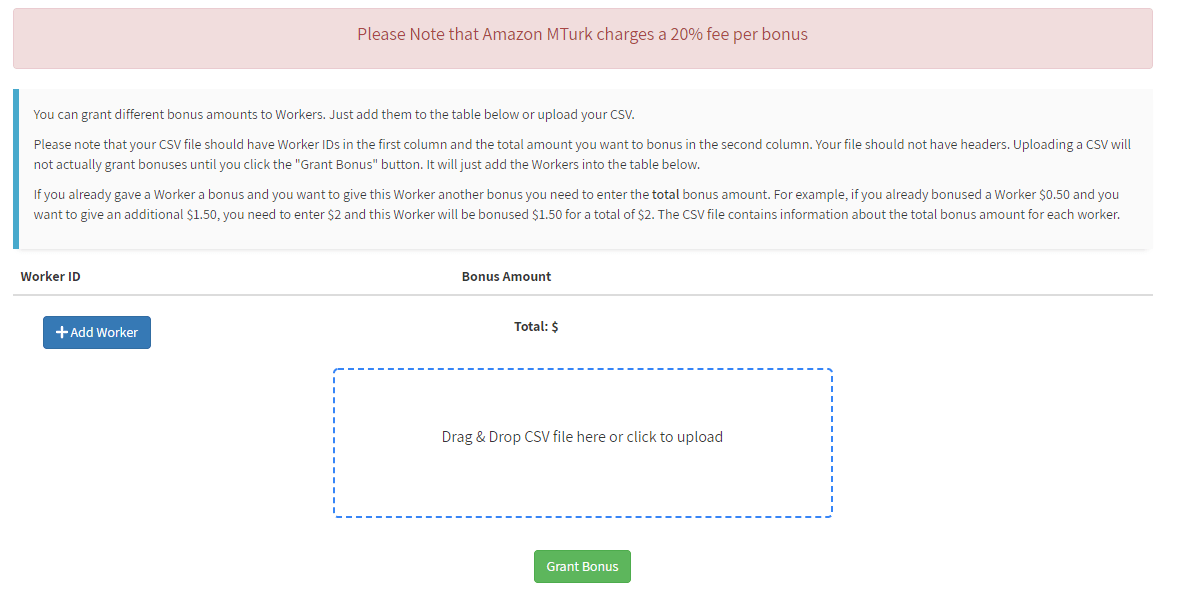Select the Worker ID column header
1189x591 pixels.
coord(50,276)
